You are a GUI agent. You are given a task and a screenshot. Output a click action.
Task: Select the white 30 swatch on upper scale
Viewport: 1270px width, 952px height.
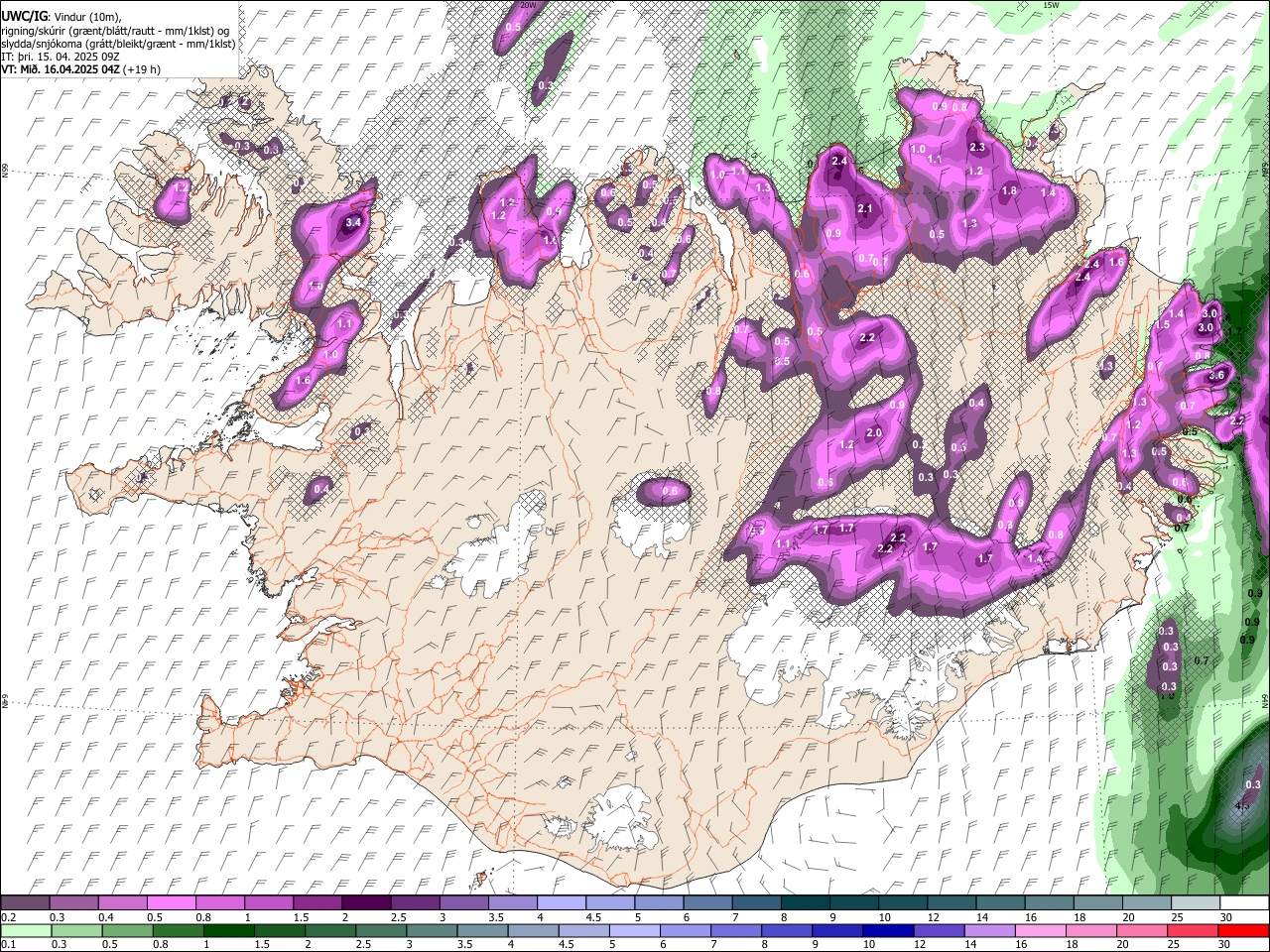coord(1245,903)
